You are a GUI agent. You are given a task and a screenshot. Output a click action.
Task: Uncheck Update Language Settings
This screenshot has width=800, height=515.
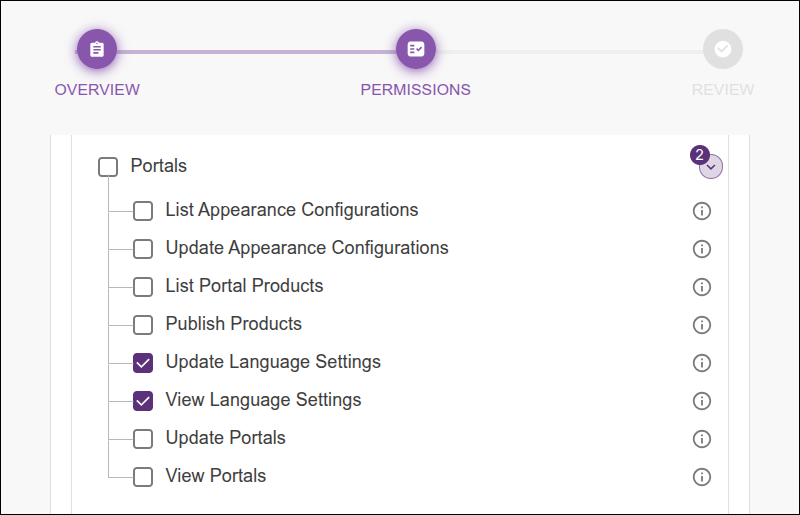tap(143, 363)
